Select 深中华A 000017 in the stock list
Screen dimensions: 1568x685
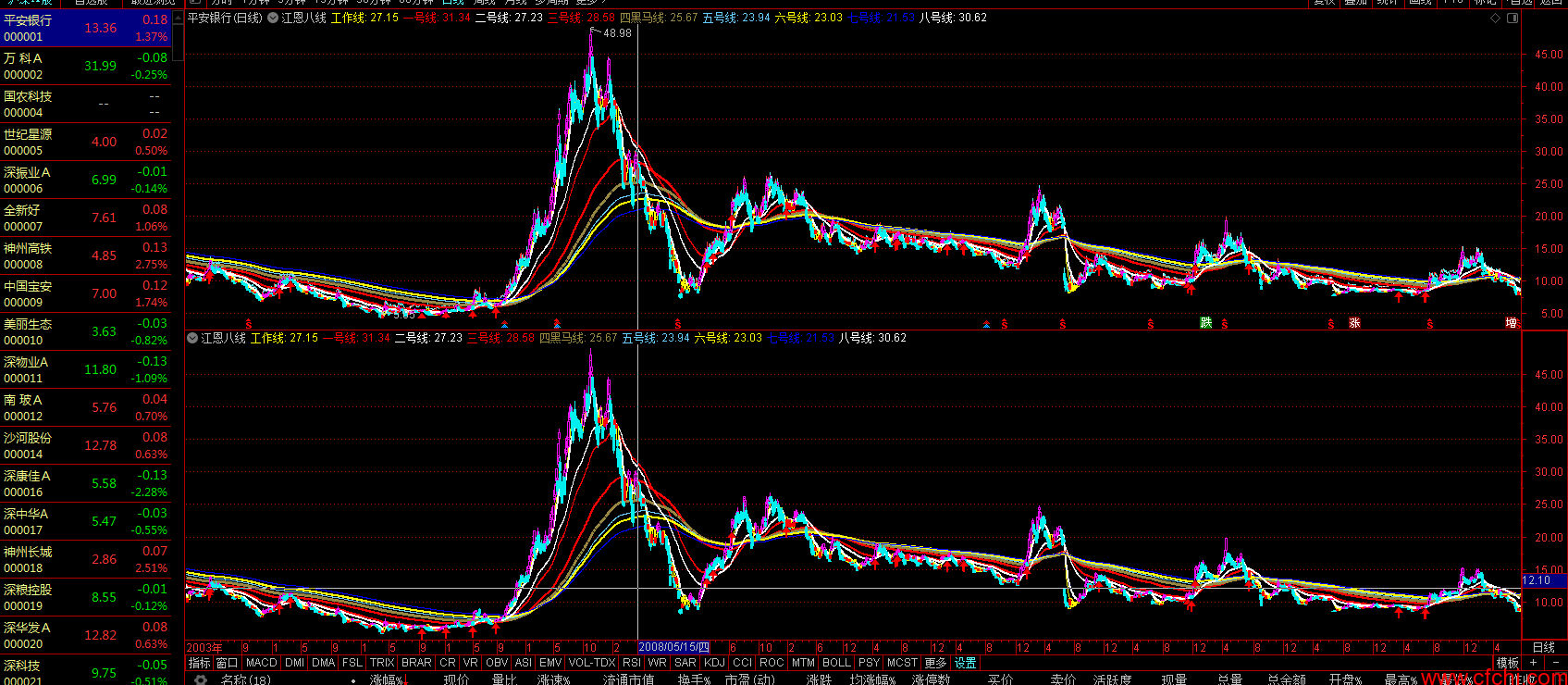86,521
